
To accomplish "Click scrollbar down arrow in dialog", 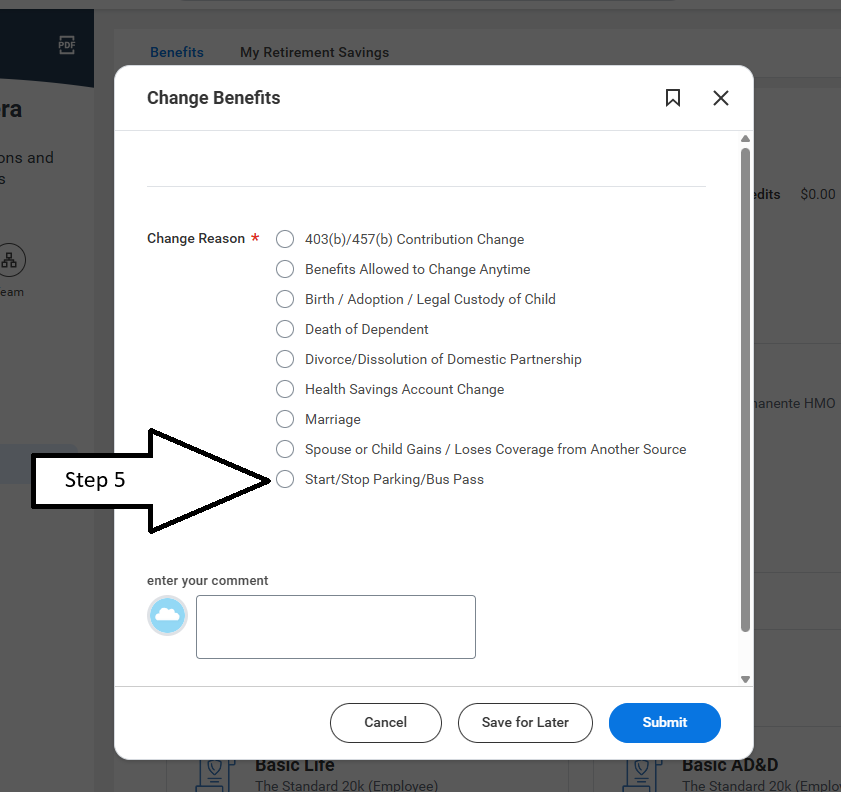I will (745, 679).
